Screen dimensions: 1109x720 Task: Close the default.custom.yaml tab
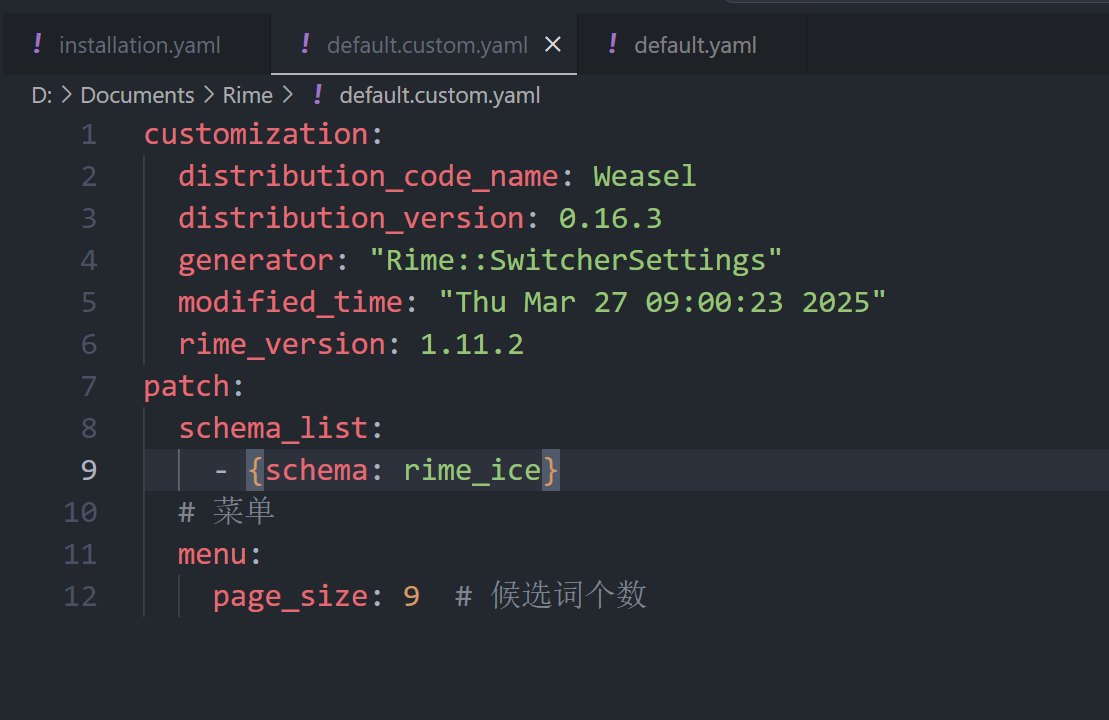(x=553, y=45)
